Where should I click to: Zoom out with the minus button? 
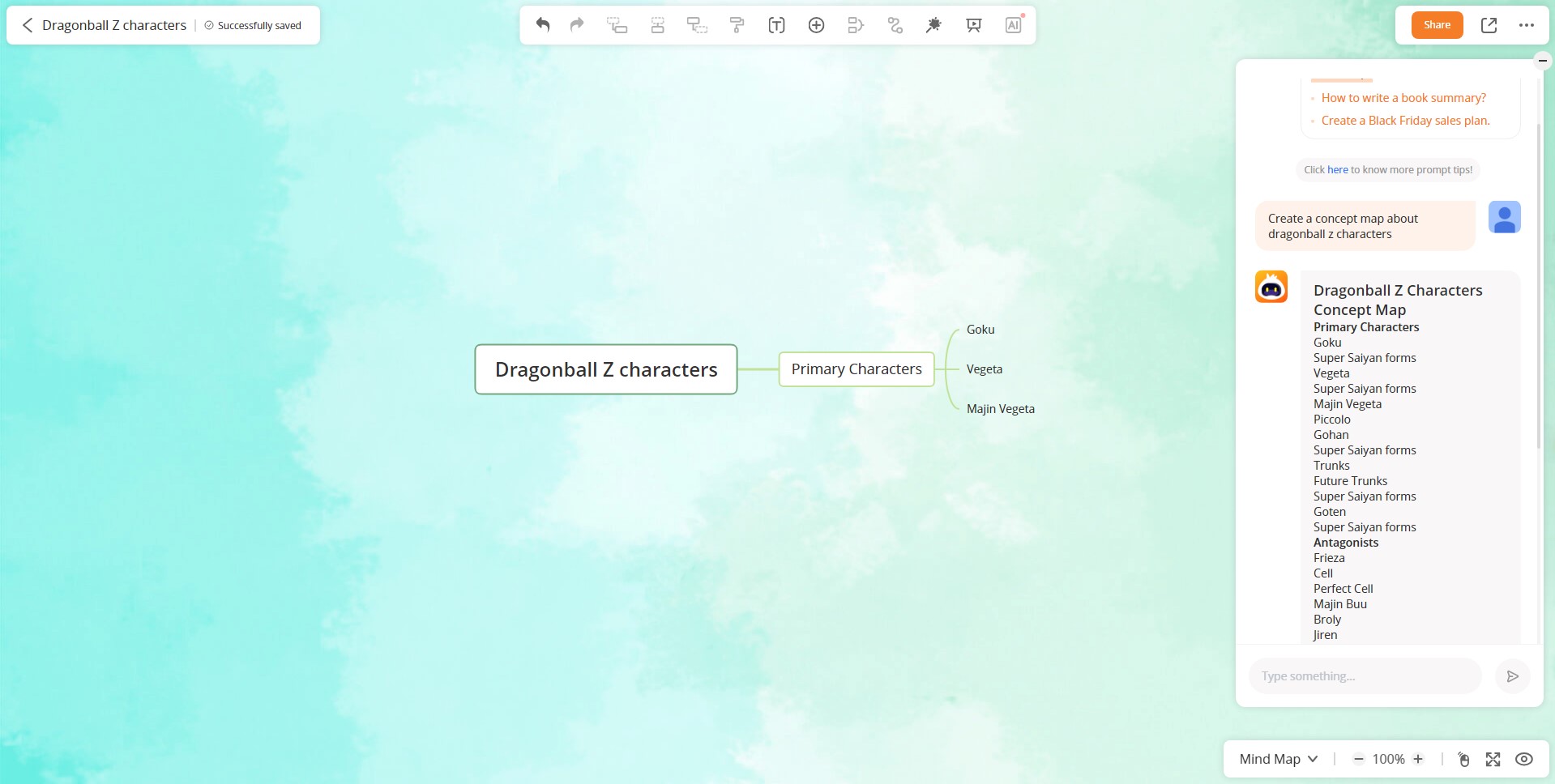pyautogui.click(x=1359, y=759)
